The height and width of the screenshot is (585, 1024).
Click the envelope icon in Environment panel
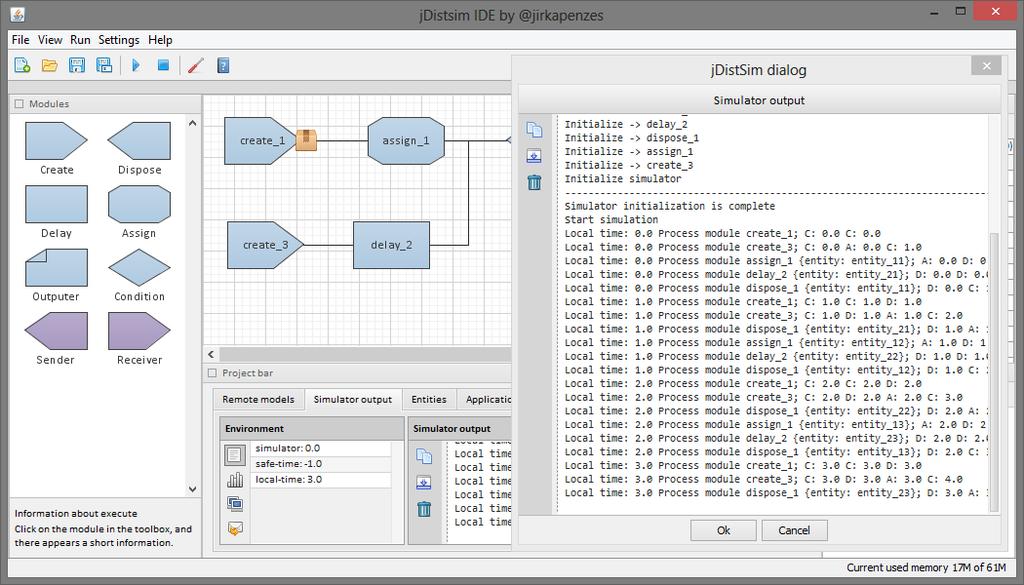(235, 528)
